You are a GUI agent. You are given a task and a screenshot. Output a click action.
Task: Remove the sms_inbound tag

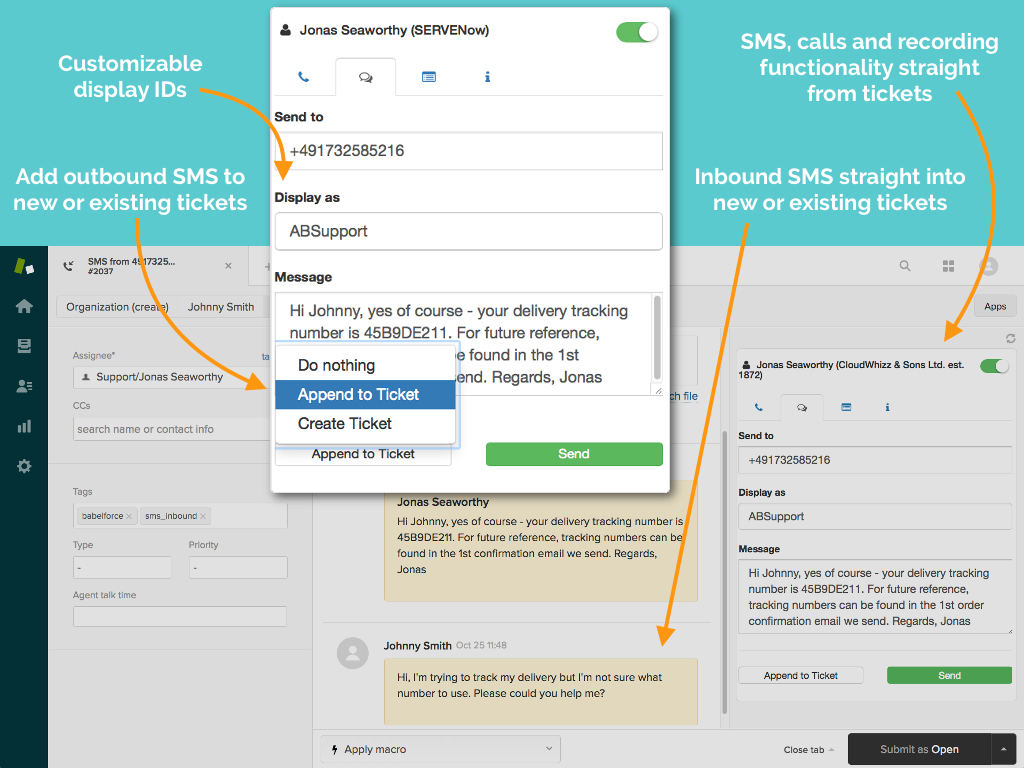203,516
